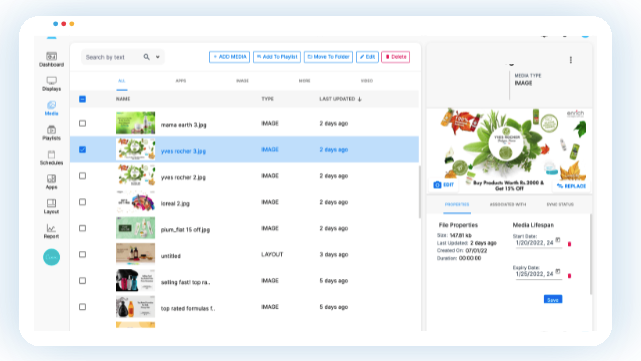The height and width of the screenshot is (361, 641).
Task: Click the Add Media button
Action: 229,57
